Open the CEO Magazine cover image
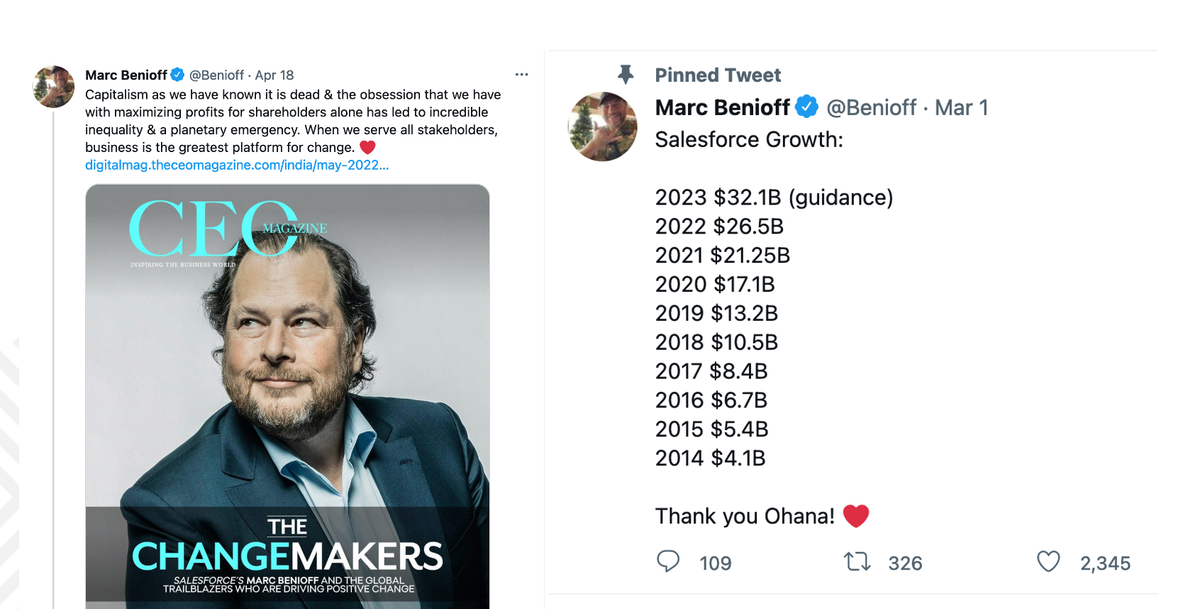This screenshot has height=609, width=1200. pyautogui.click(x=287, y=396)
